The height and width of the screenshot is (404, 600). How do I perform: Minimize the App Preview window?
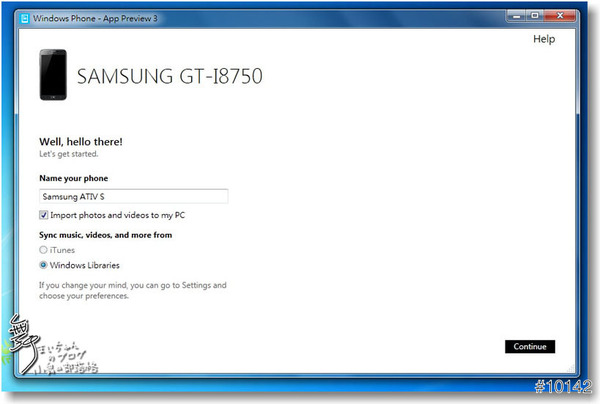(517, 16)
